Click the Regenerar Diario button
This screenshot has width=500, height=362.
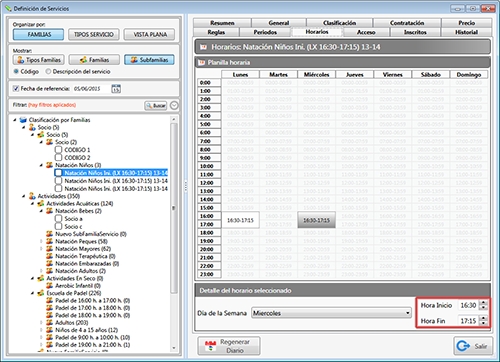point(229,346)
